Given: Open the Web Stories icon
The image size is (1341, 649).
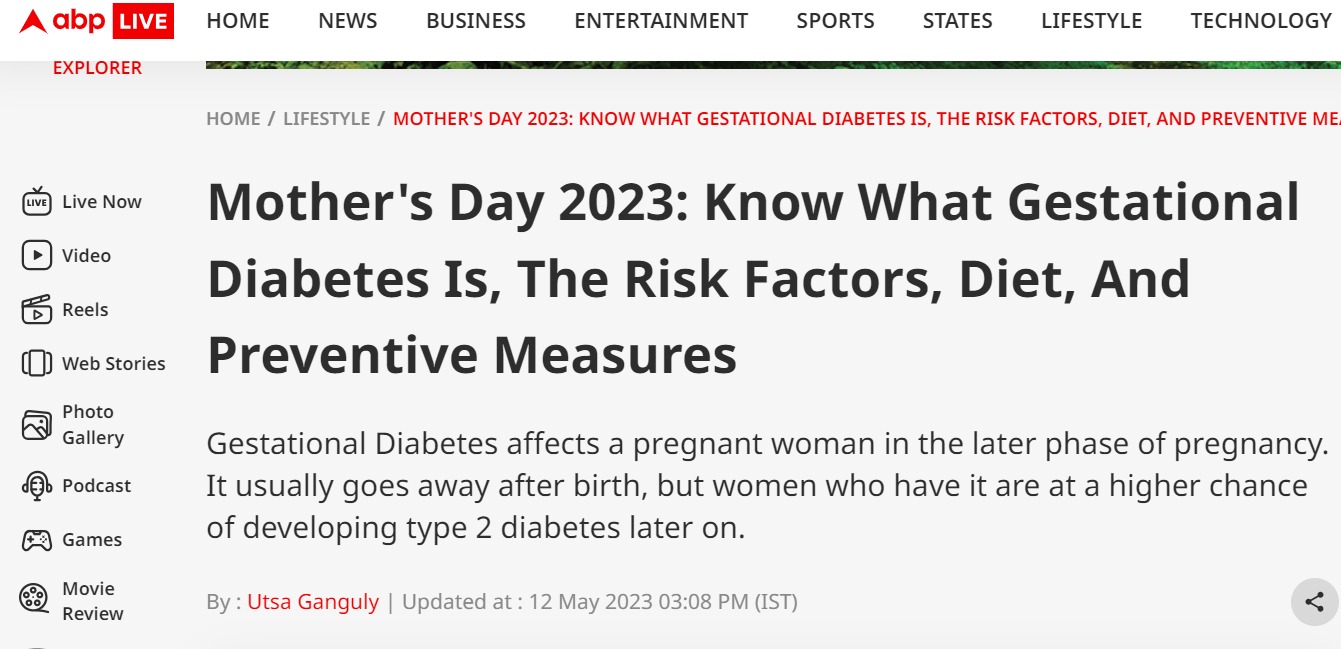Looking at the screenshot, I should [37, 363].
